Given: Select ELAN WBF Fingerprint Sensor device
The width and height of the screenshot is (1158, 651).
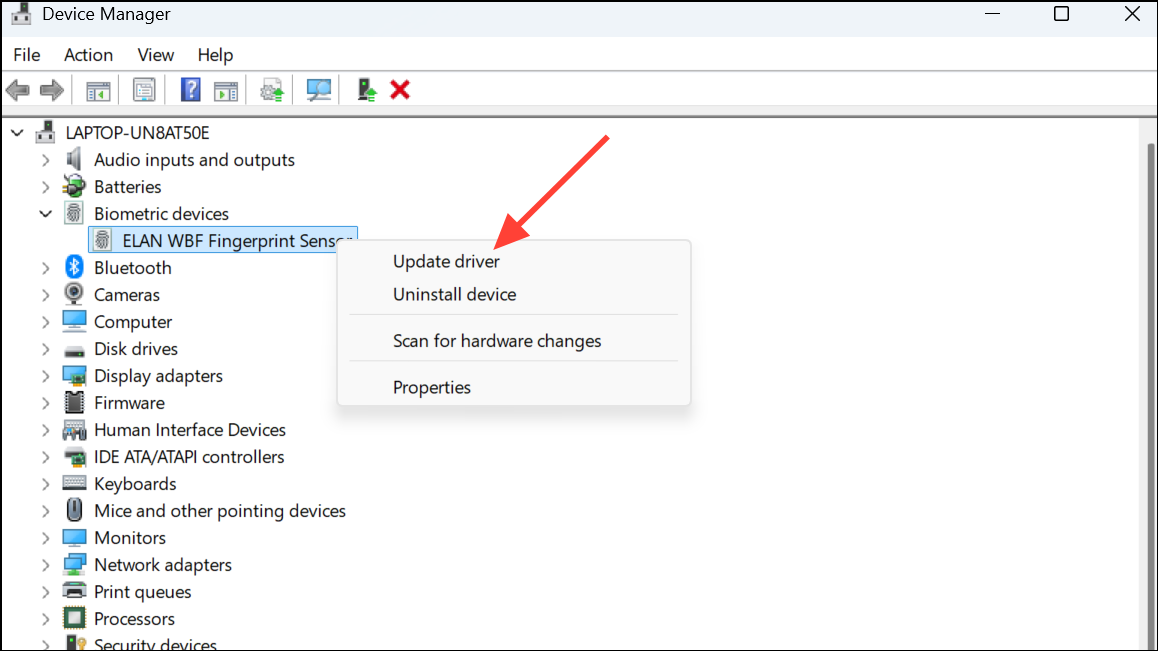Looking at the screenshot, I should (223, 240).
